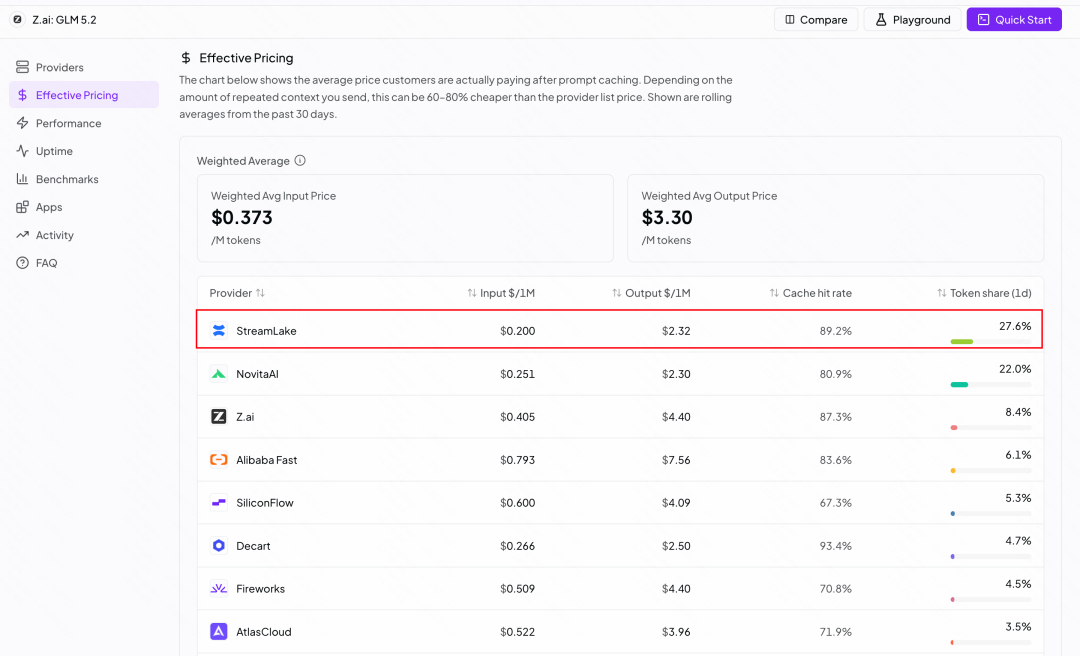
Task: Sort by Input $/1M column
Action: (x=501, y=293)
